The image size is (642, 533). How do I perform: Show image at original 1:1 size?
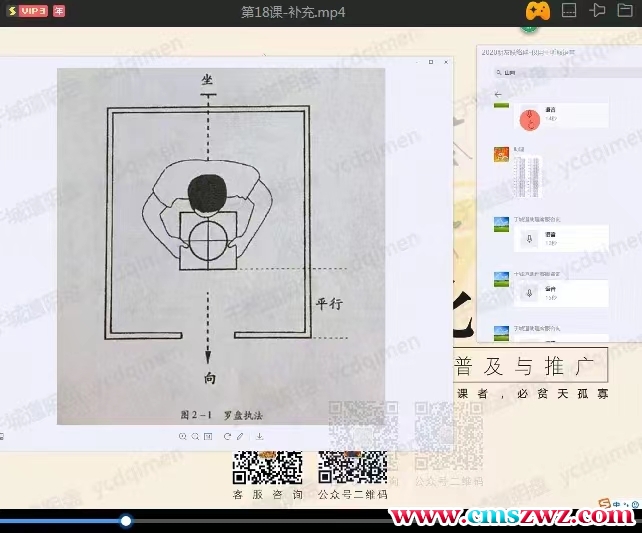pyautogui.click(x=207, y=436)
